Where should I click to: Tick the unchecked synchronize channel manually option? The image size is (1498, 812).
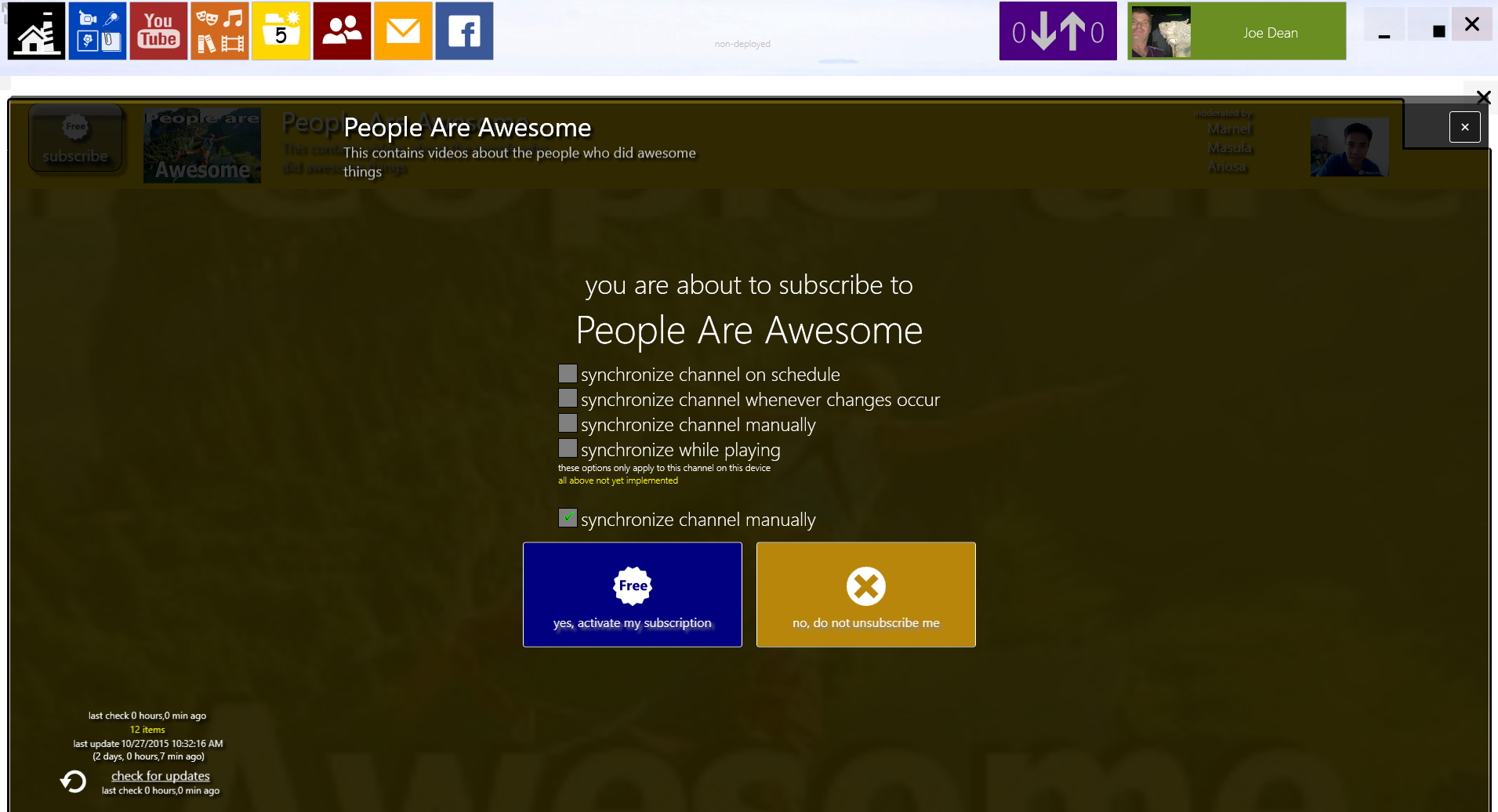point(568,423)
